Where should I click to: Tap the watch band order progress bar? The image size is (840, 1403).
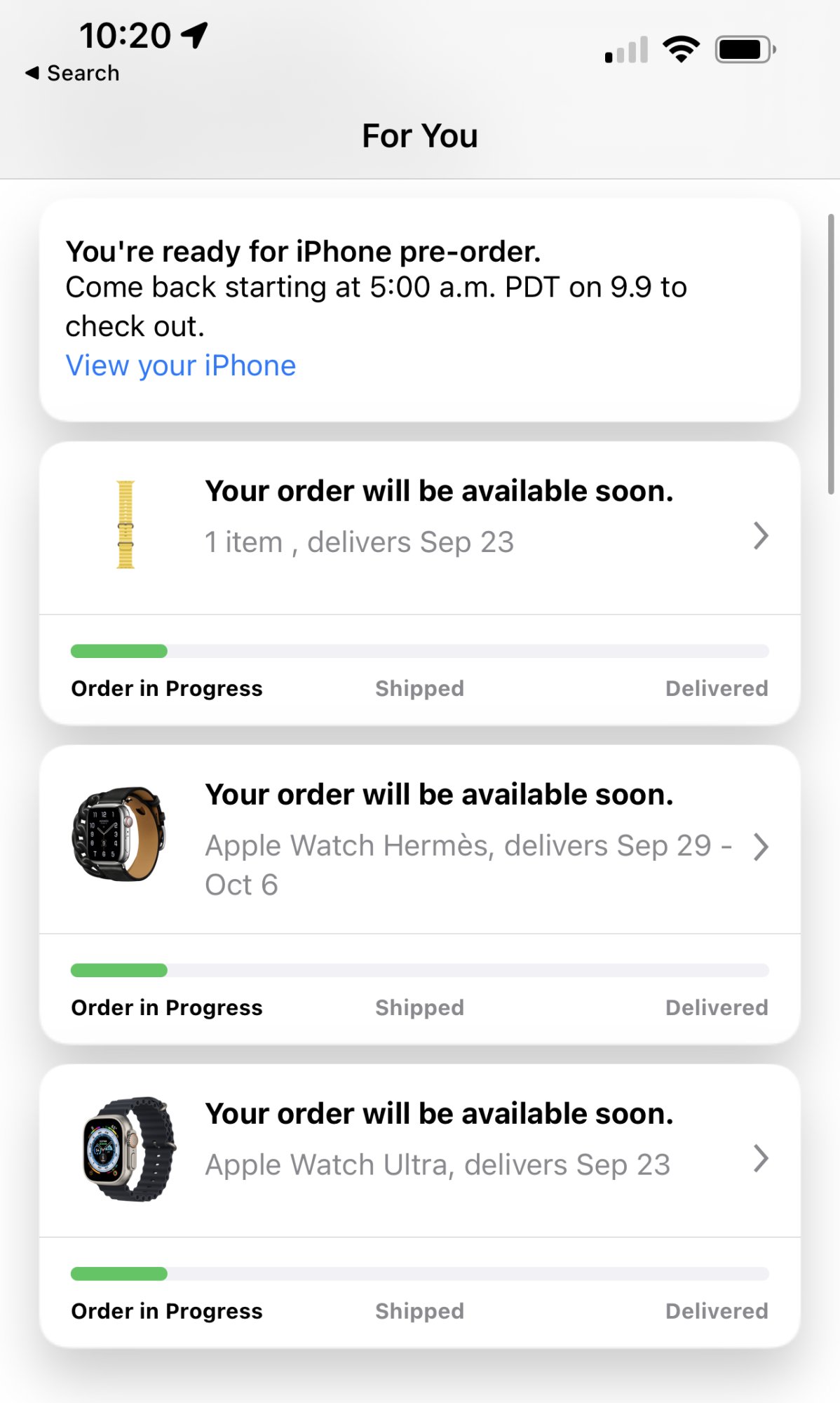[x=419, y=652]
